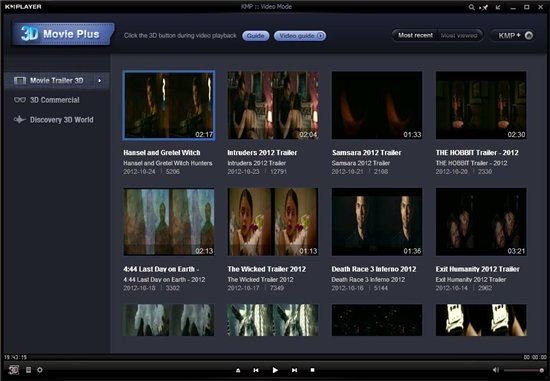Mute audio with the speaker icon
The height and width of the screenshot is (381, 550).
point(496,370)
